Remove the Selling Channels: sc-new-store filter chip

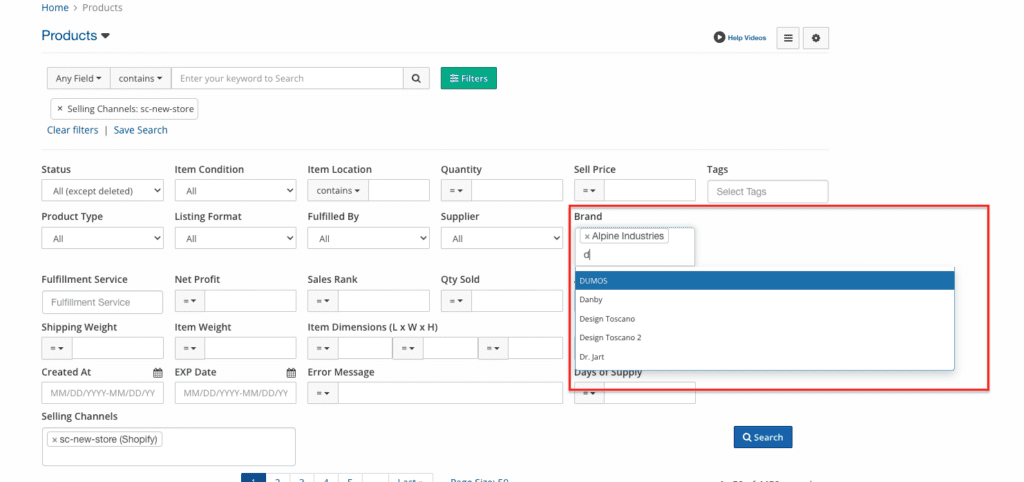[60, 108]
